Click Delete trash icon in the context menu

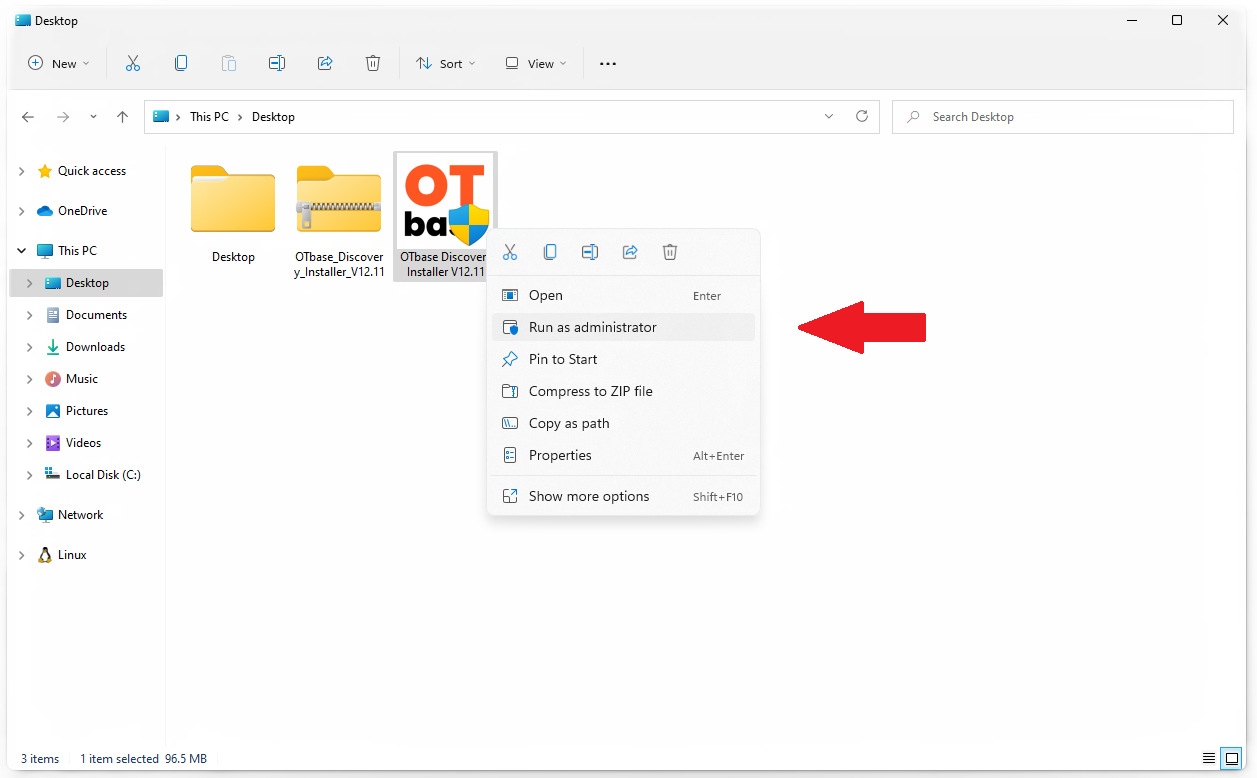pyautogui.click(x=670, y=252)
